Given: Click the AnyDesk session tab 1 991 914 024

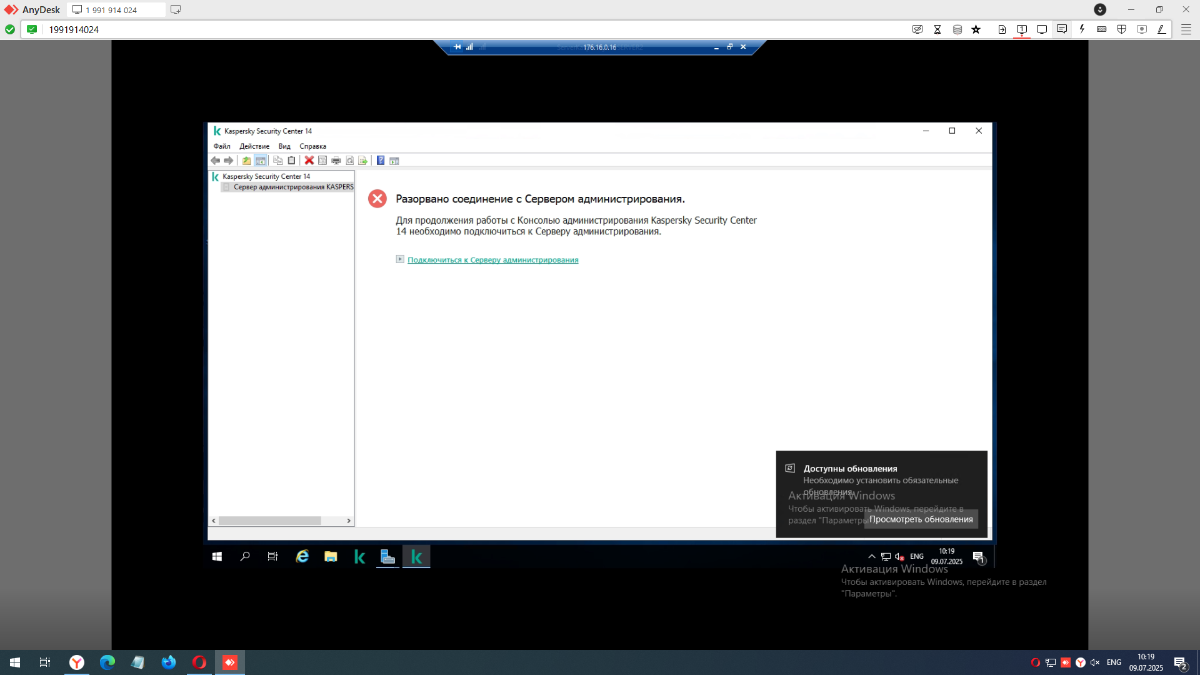Looking at the screenshot, I should [x=118, y=9].
